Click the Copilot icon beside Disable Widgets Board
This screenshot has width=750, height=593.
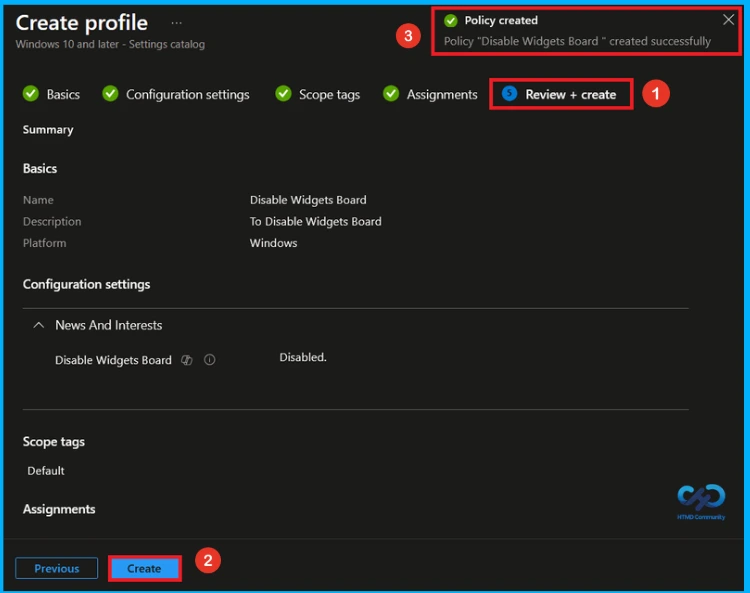pos(187,360)
